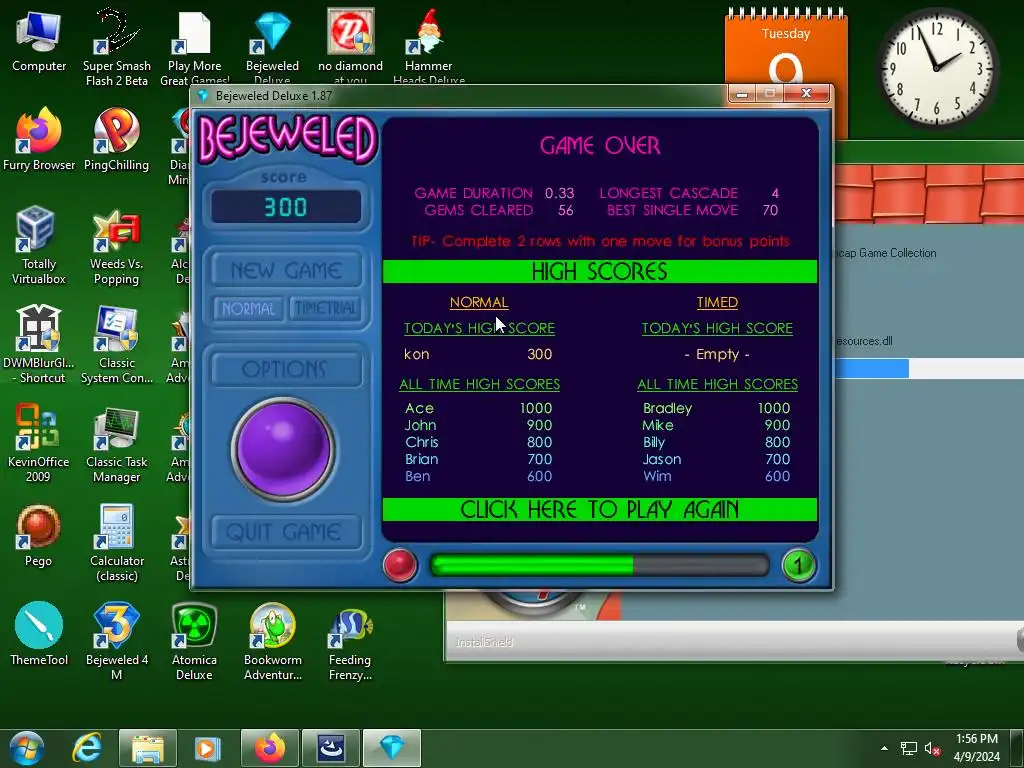Launch KevinOffice 2009 desktop icon

tap(39, 444)
